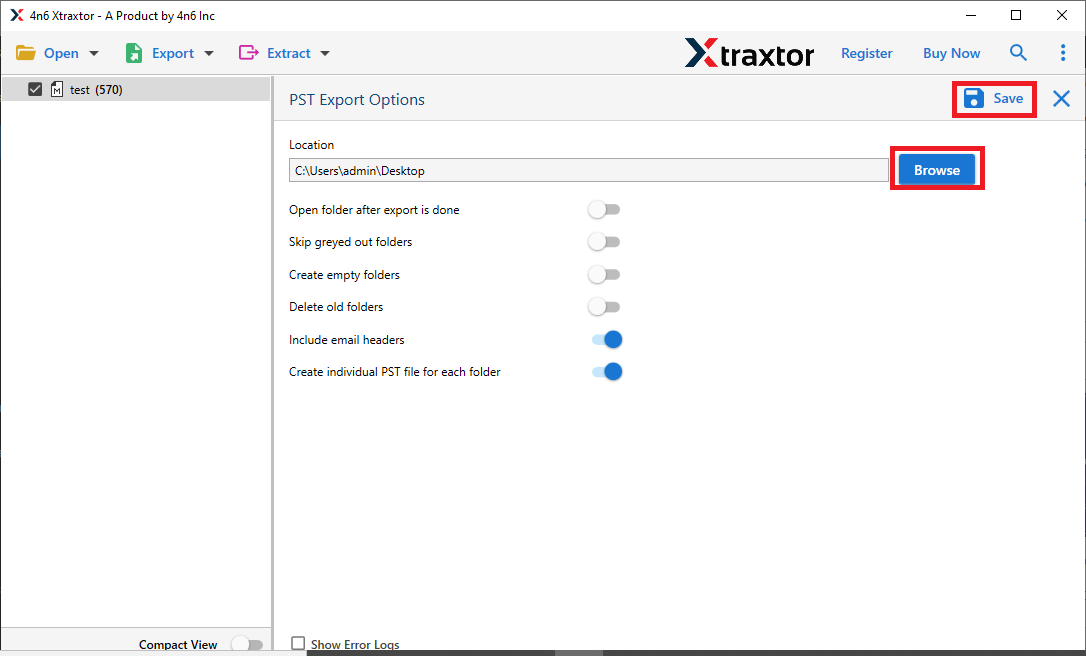The image size is (1086, 656).
Task: Click inside the Location path field
Action: tap(588, 170)
